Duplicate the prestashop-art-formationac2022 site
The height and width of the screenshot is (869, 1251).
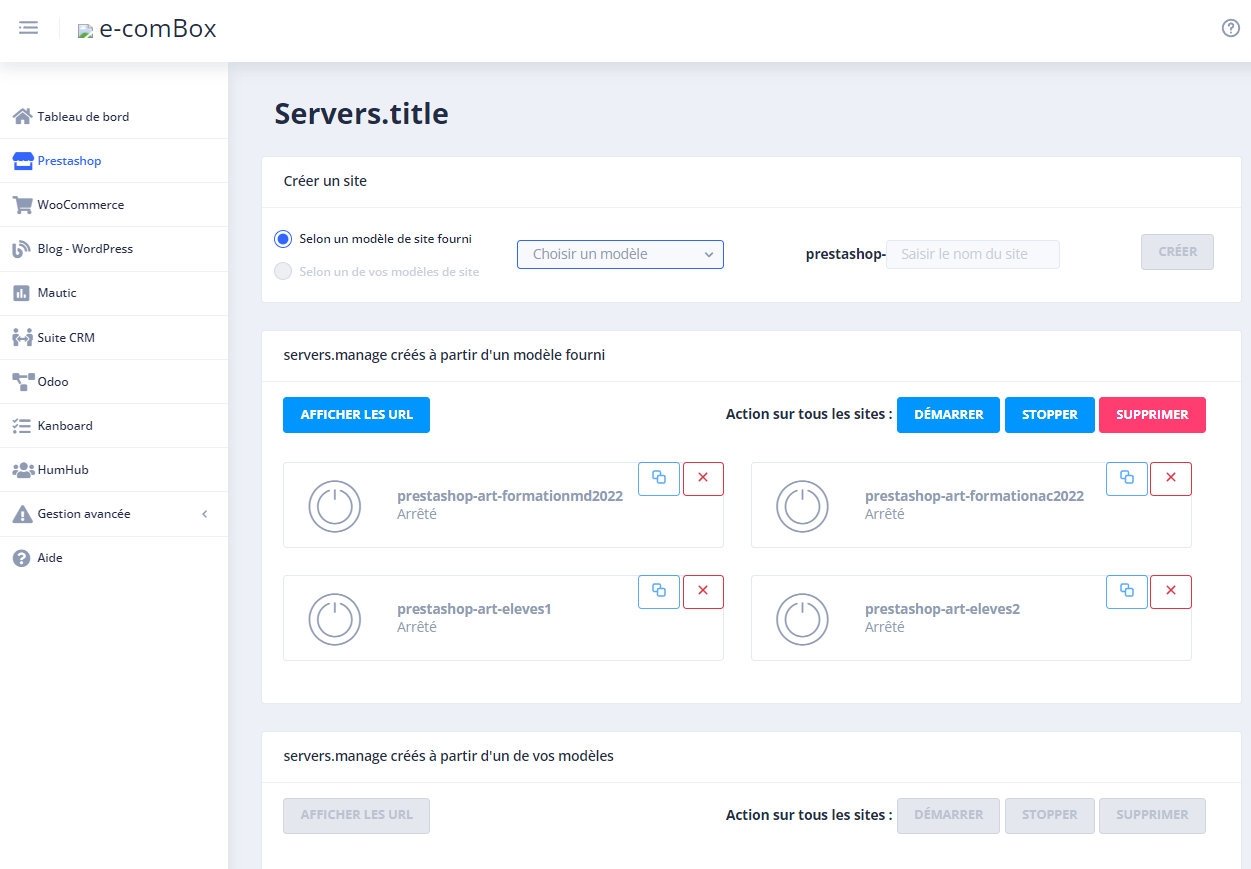(1126, 478)
